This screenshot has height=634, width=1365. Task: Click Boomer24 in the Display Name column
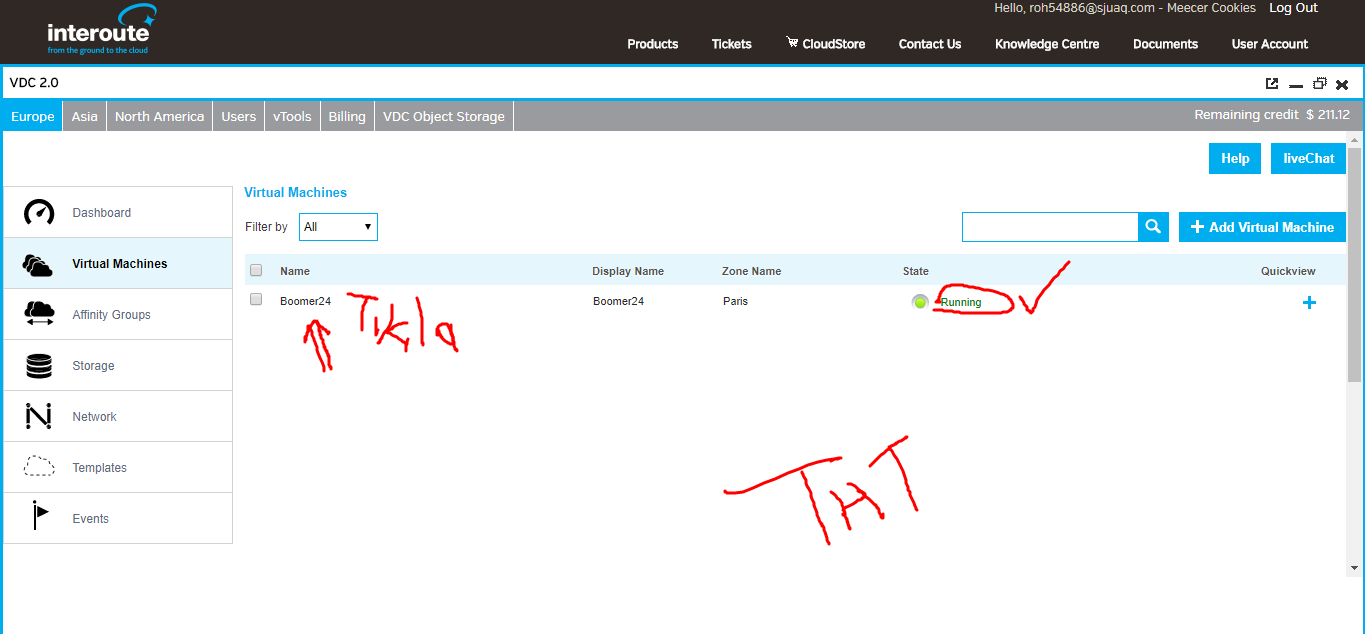tap(618, 301)
